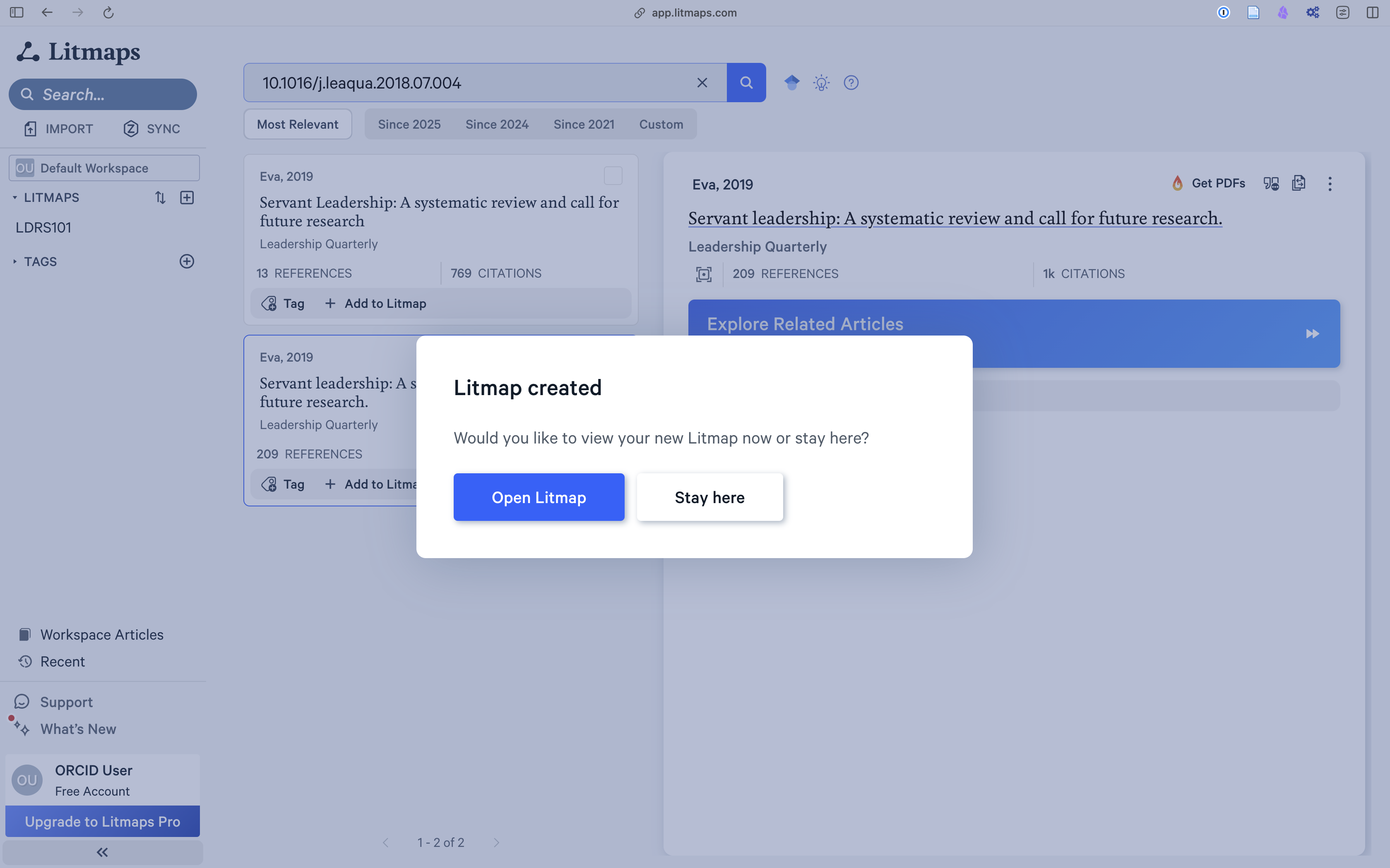Screen dimensions: 1390x868
Task: Collapse the LITMAPS section arrow
Action: (14, 197)
